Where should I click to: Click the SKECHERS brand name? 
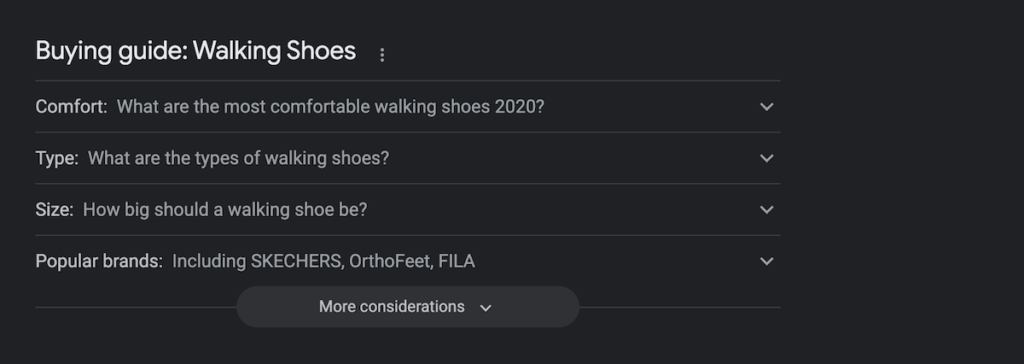coord(297,261)
